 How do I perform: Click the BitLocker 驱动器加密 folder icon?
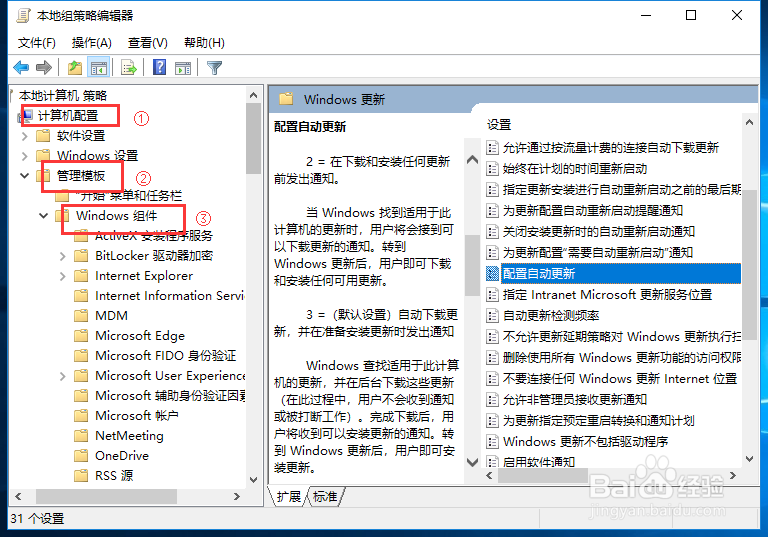click(81, 256)
